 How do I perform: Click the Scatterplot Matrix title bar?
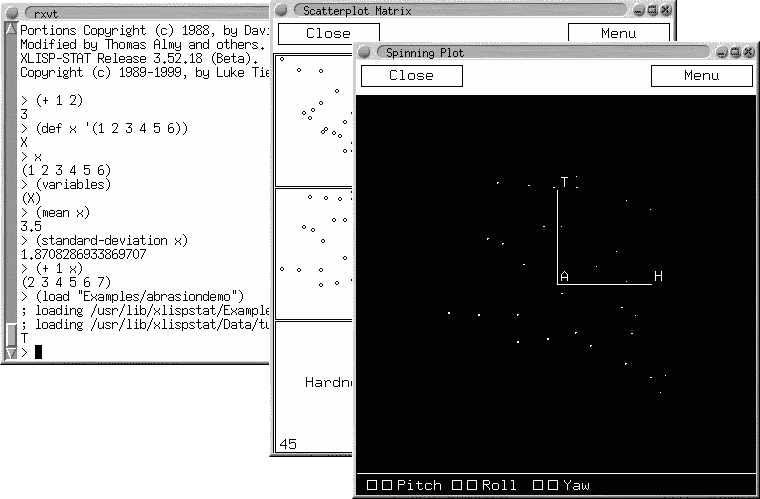(x=460, y=10)
